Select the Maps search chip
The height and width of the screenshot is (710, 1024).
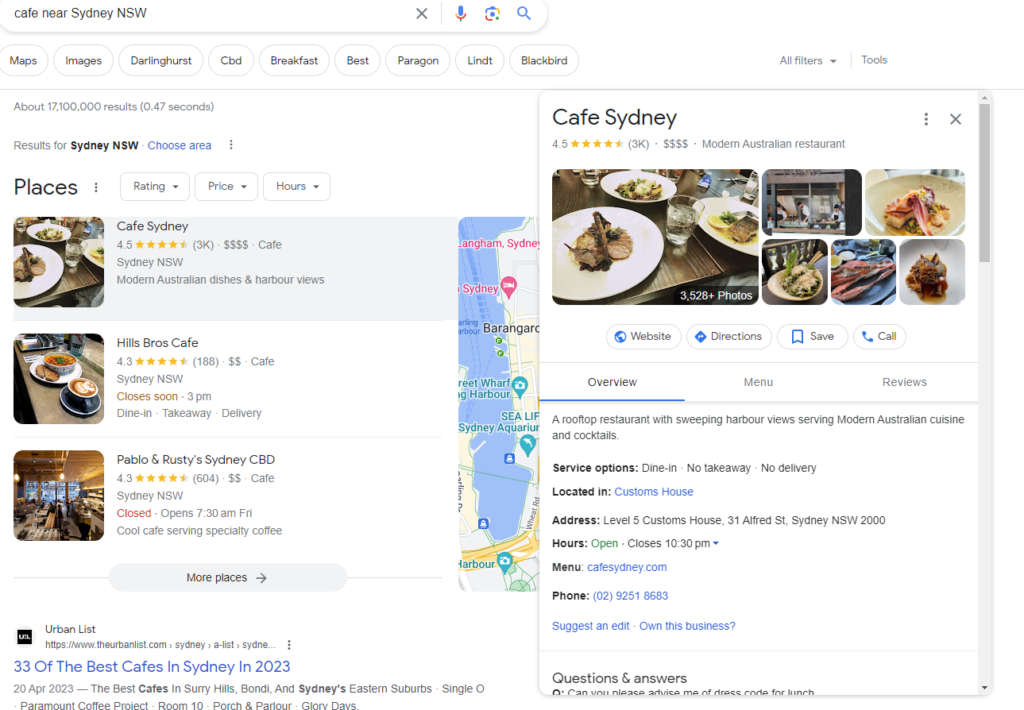pyautogui.click(x=24, y=60)
